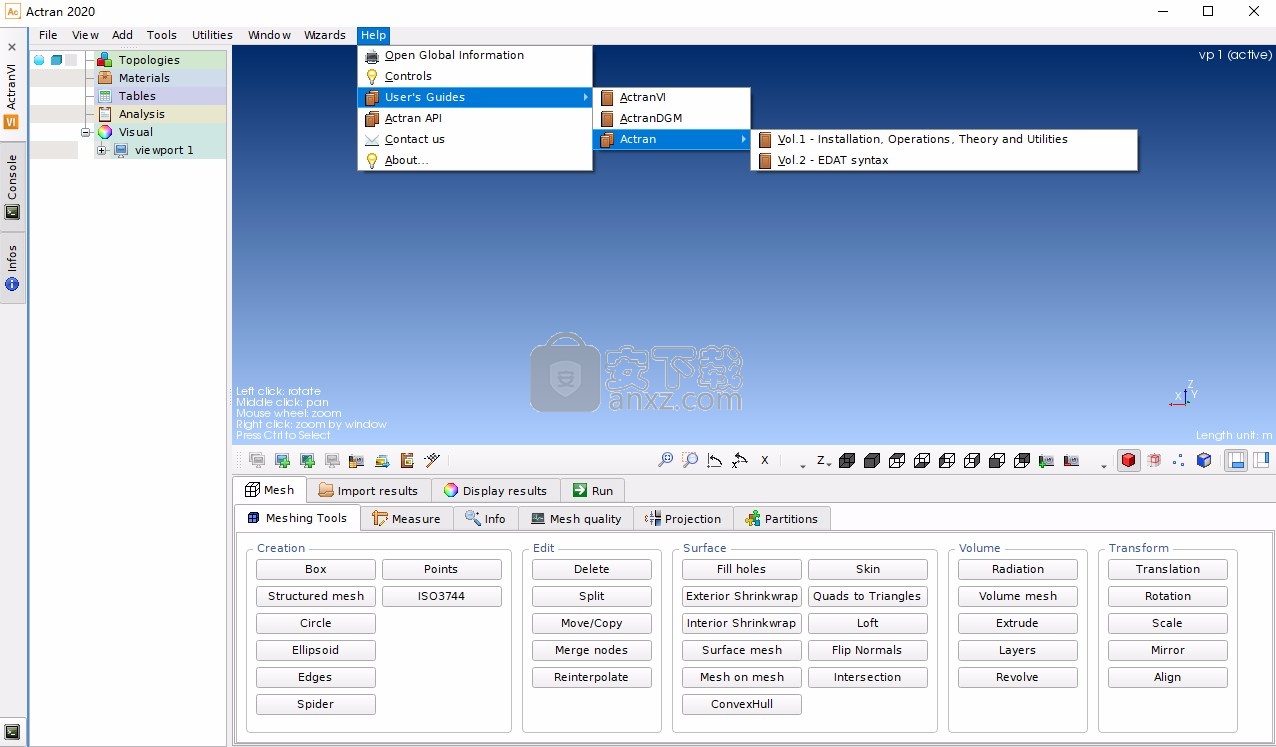The height and width of the screenshot is (747, 1276).
Task: Click the clipboard paste icon in viewport toolbar
Action: [x=407, y=460]
